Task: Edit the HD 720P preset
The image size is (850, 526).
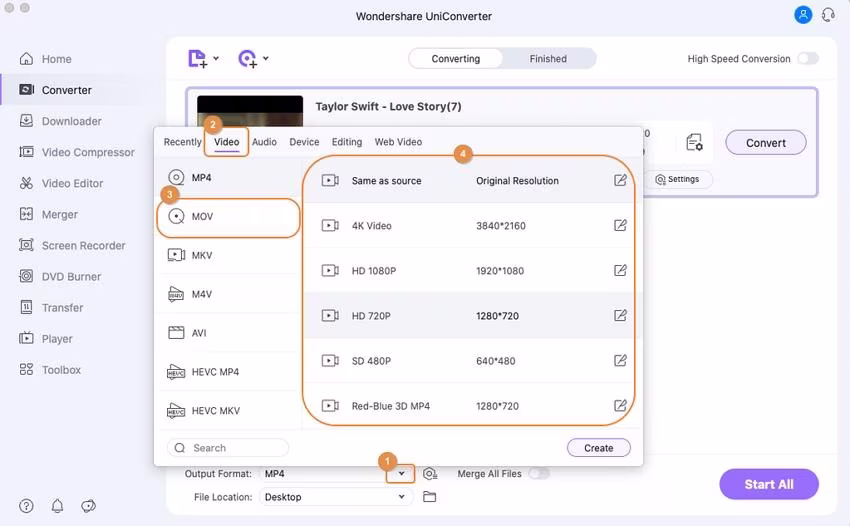Action: pyautogui.click(x=620, y=316)
